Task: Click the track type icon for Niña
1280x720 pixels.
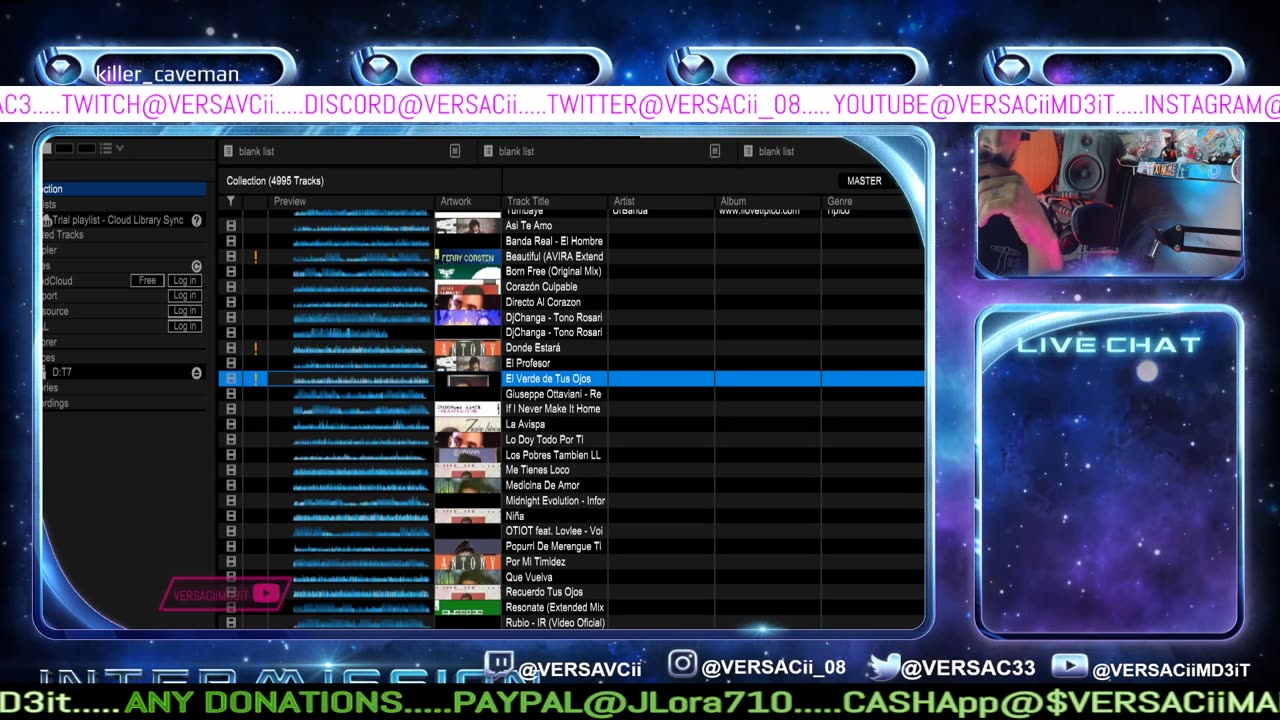Action: (x=231, y=516)
